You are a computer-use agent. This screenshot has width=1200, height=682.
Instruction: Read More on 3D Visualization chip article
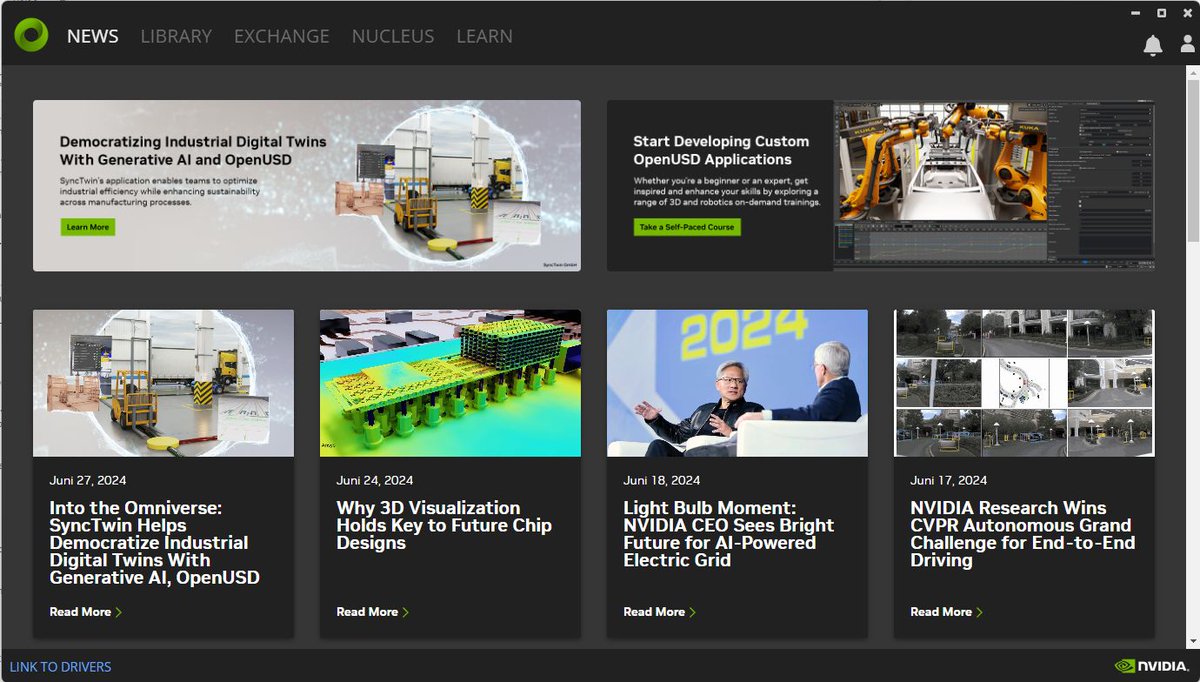point(372,612)
